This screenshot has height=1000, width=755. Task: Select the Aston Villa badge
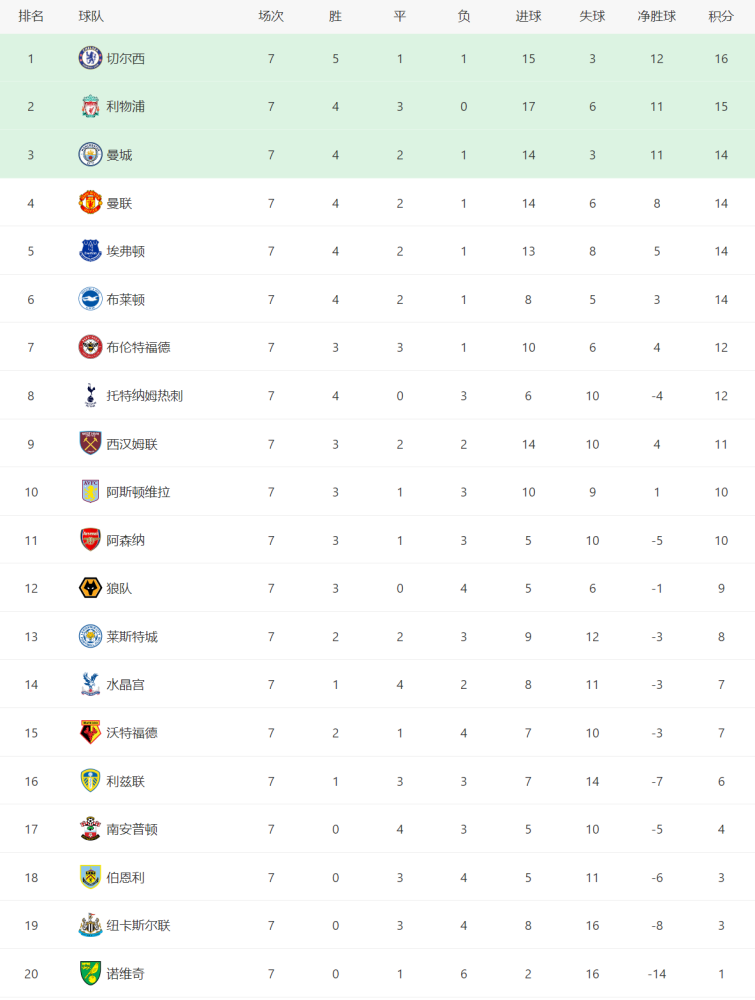90,492
